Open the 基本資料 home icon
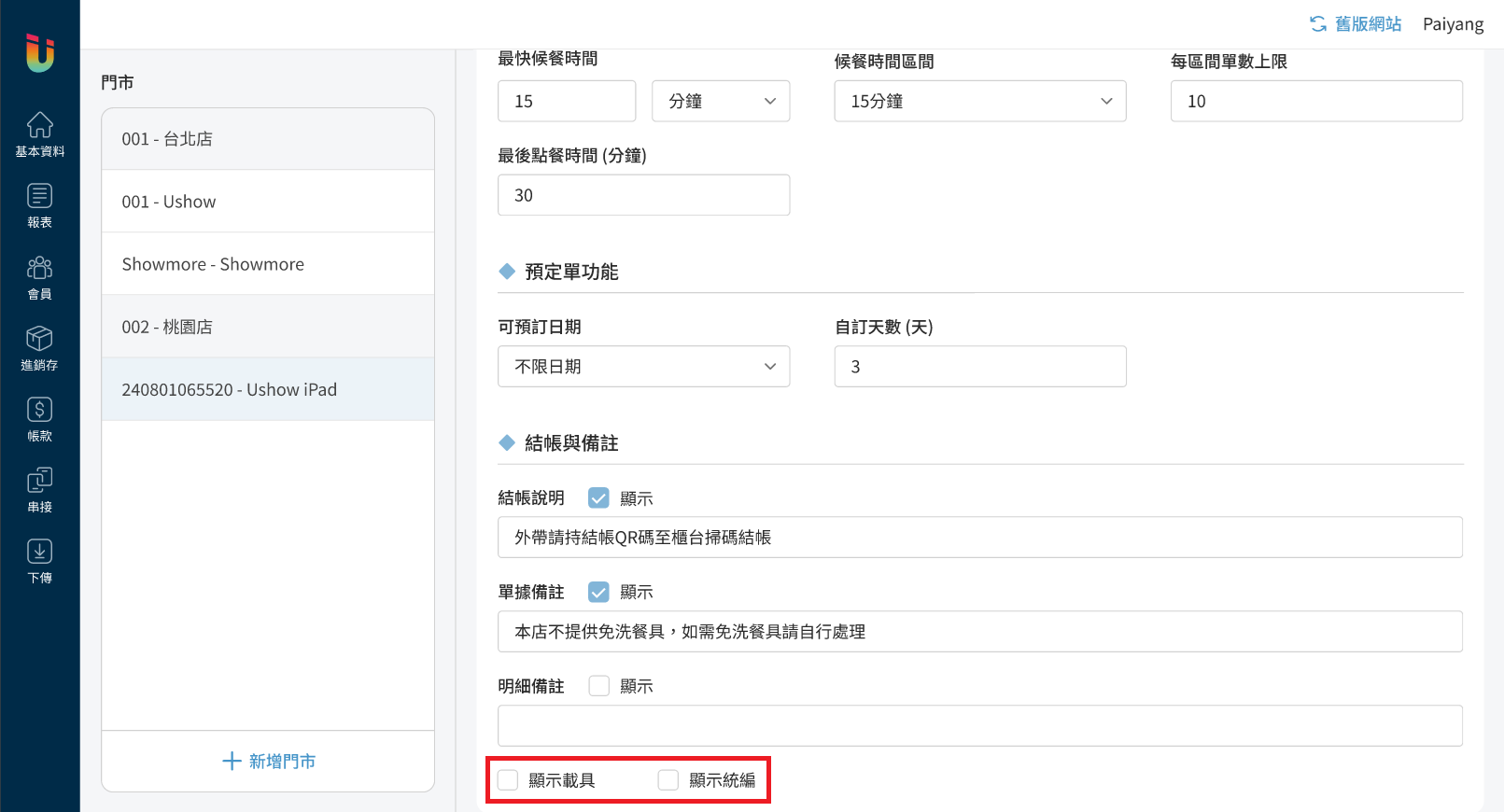The image size is (1504, 812). tap(39, 134)
